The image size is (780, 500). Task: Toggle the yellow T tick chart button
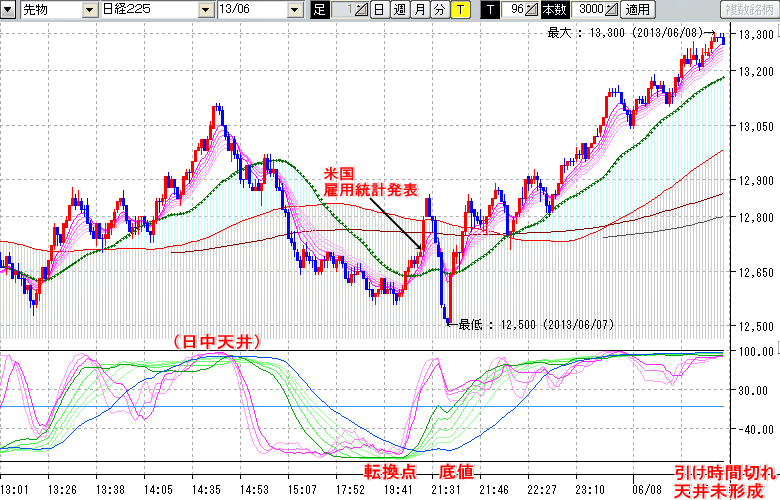coord(459,10)
